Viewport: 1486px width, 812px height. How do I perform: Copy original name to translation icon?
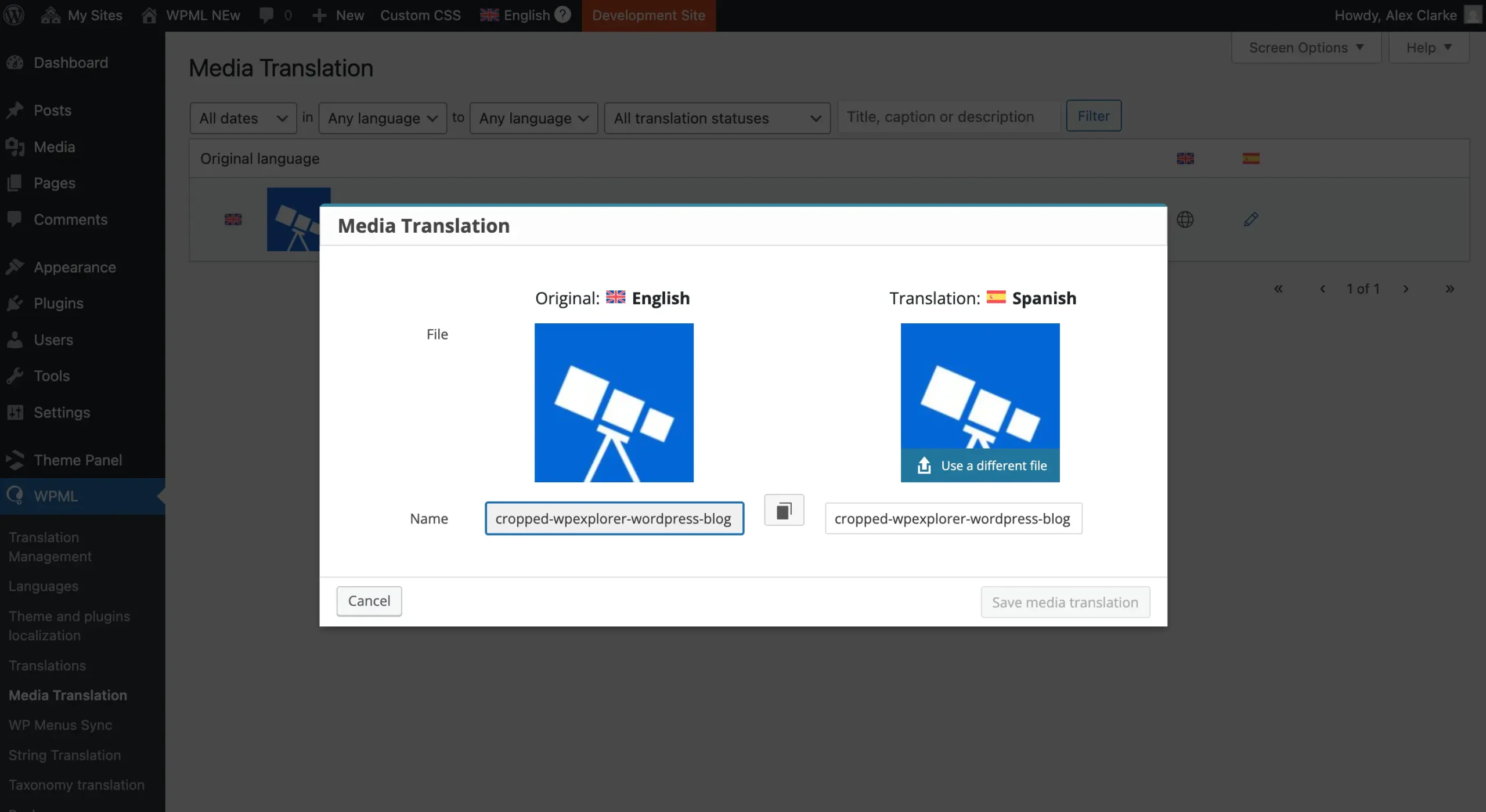[x=784, y=510]
